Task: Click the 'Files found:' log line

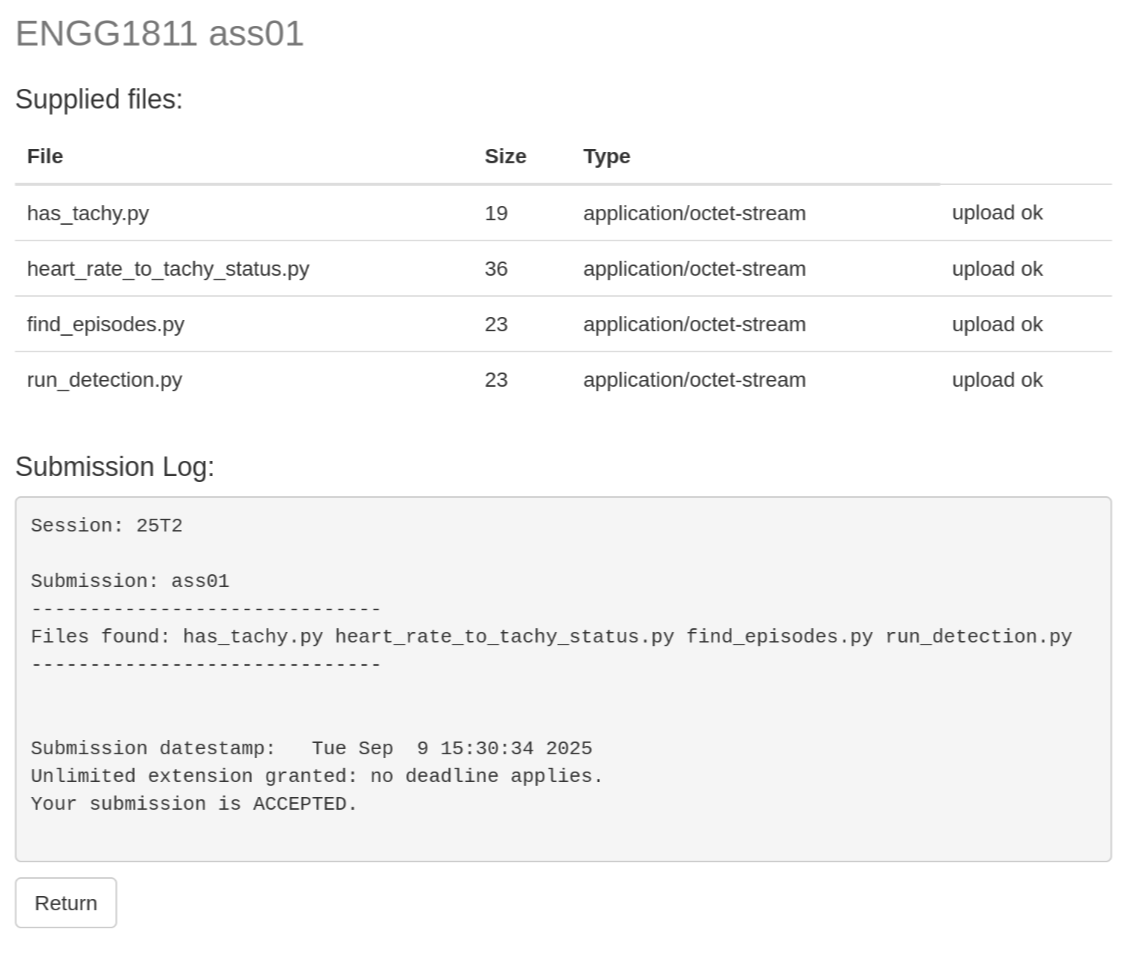Action: (x=551, y=637)
